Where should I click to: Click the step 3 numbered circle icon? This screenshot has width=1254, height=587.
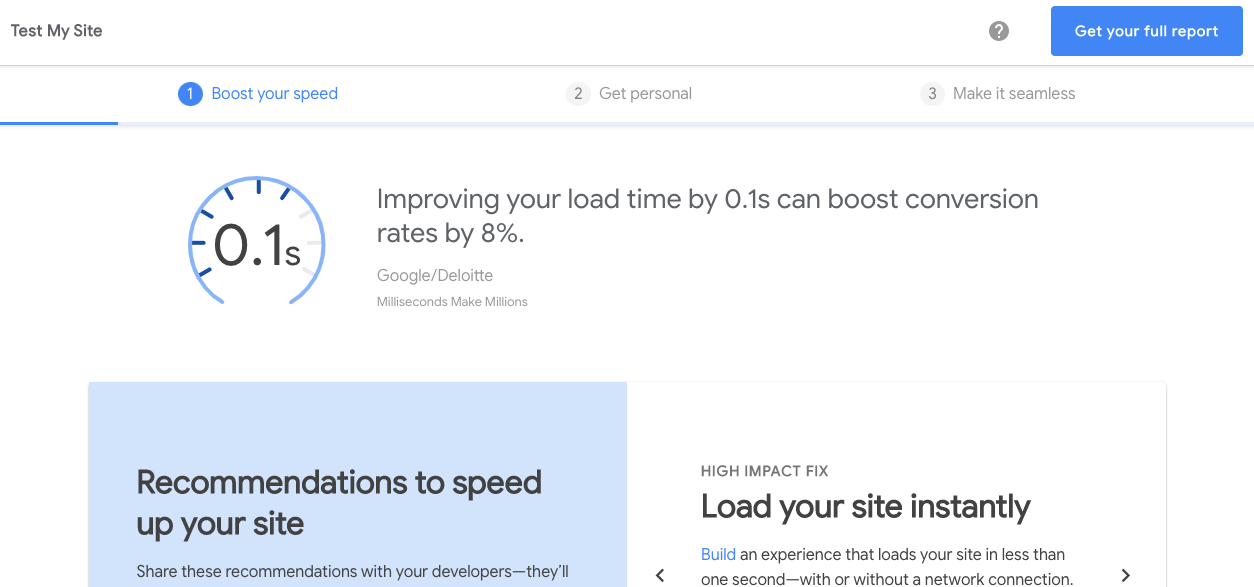click(x=932, y=93)
